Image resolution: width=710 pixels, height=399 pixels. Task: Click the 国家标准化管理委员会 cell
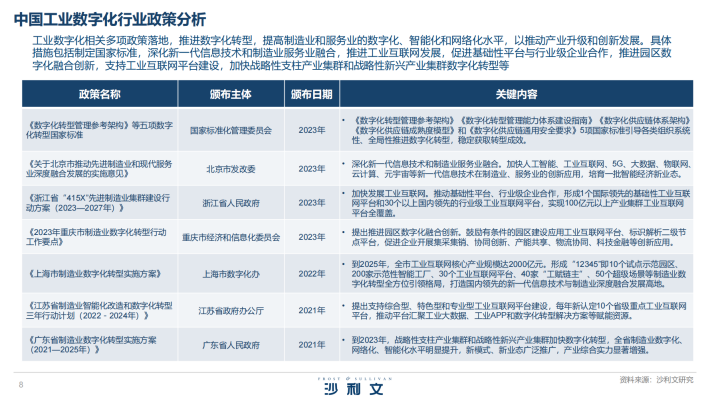(230, 130)
